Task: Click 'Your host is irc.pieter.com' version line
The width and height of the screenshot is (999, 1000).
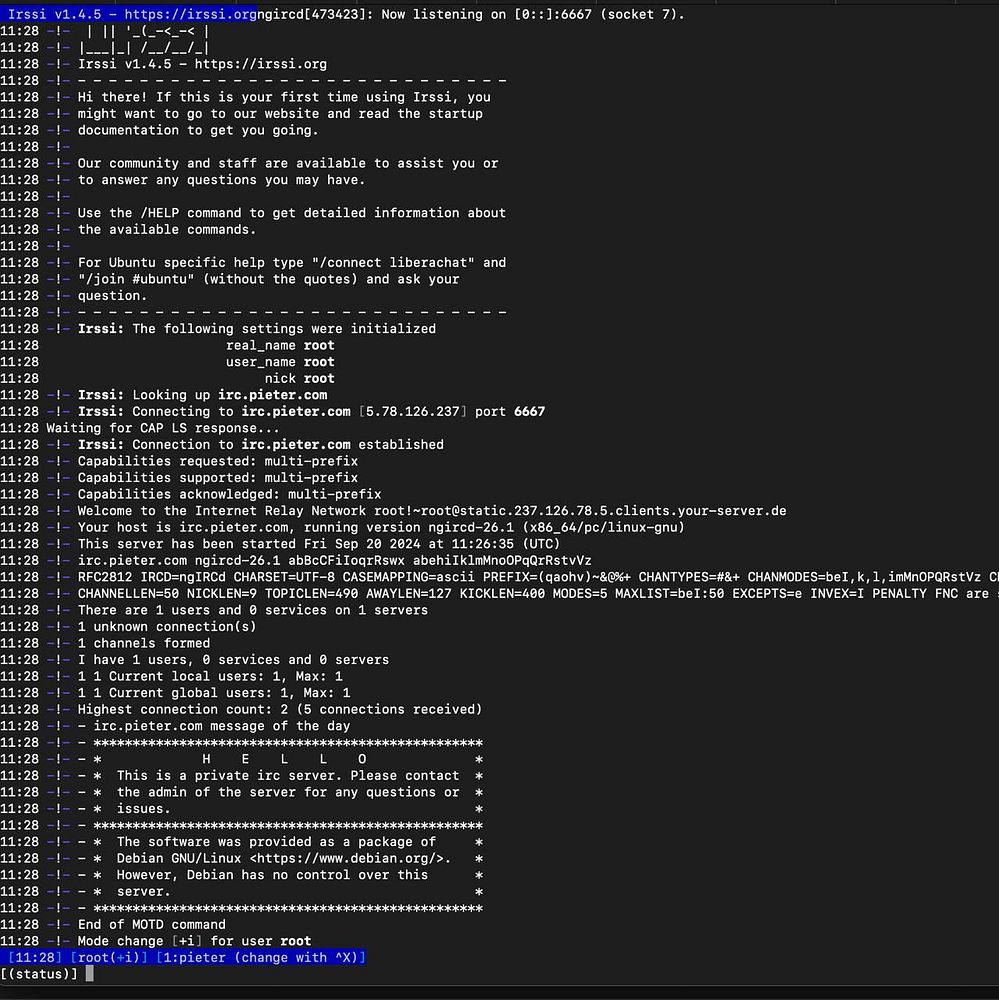Action: [x=381, y=528]
